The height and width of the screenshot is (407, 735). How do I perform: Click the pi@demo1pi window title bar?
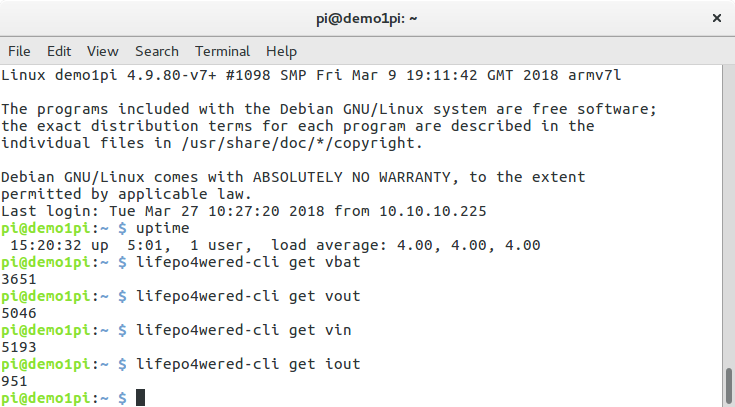366,19
